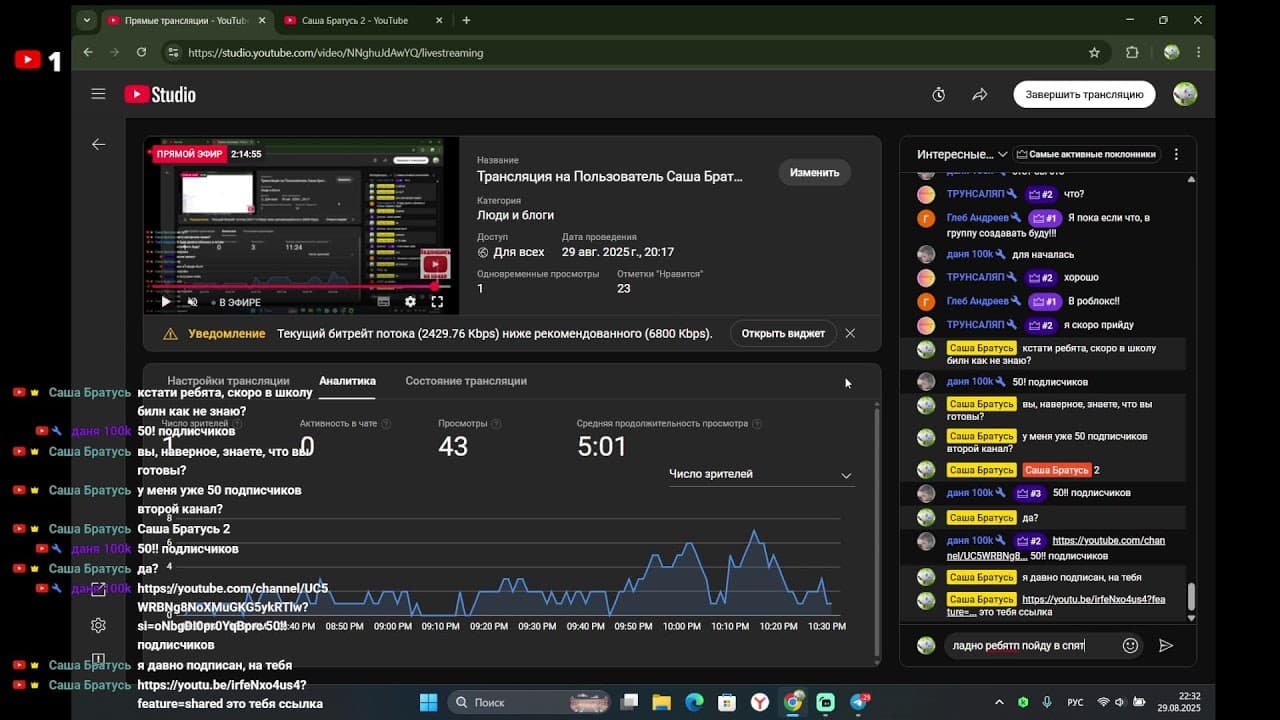Click the red preview player progress bar
Image resolution: width=1280 pixels, height=720 pixels.
pyautogui.click(x=301, y=286)
